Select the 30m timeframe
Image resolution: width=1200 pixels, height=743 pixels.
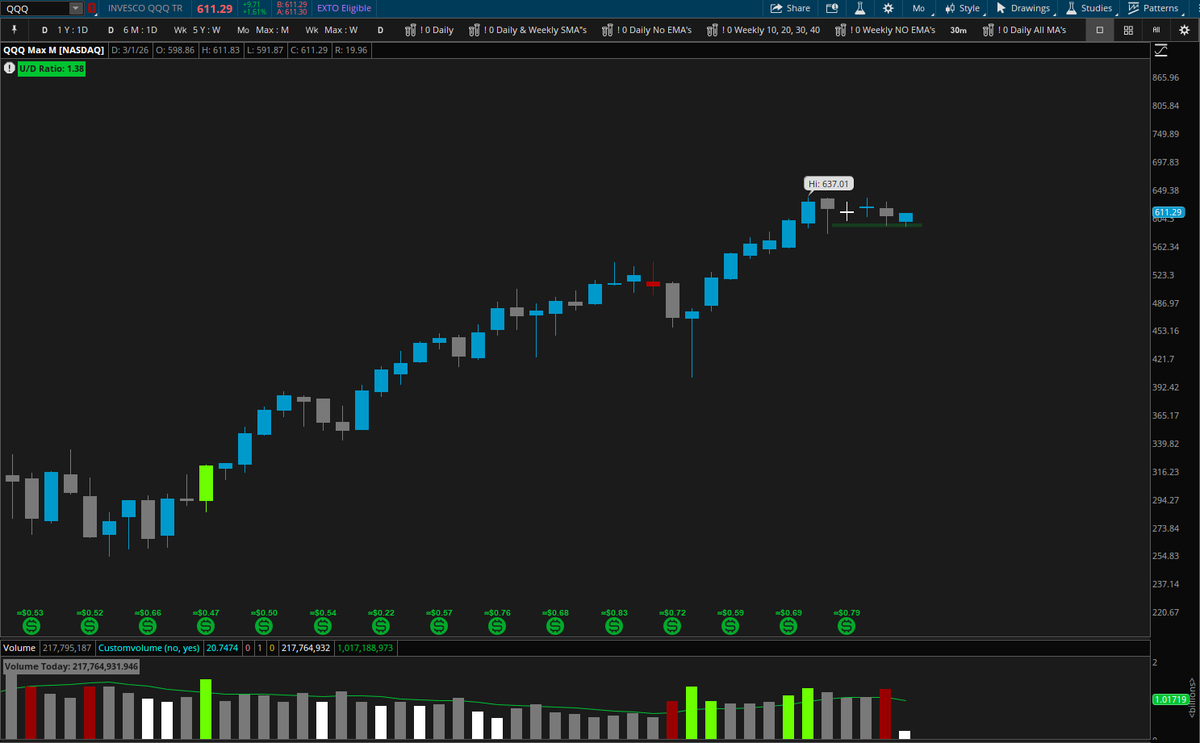(958, 30)
